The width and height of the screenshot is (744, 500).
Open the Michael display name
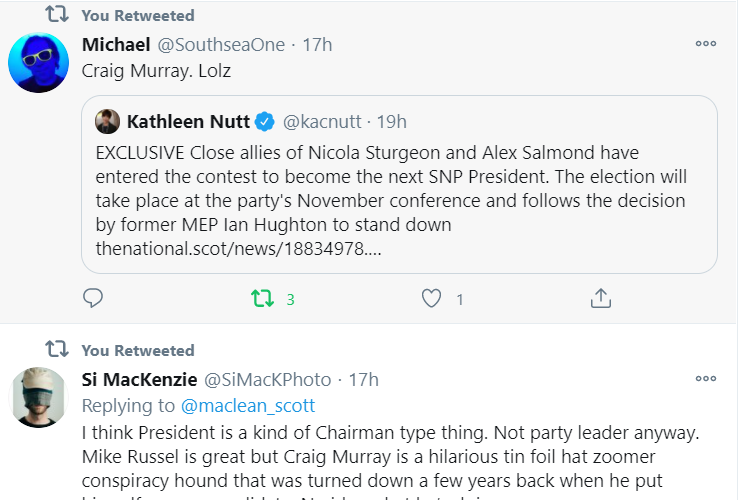click(x=115, y=45)
